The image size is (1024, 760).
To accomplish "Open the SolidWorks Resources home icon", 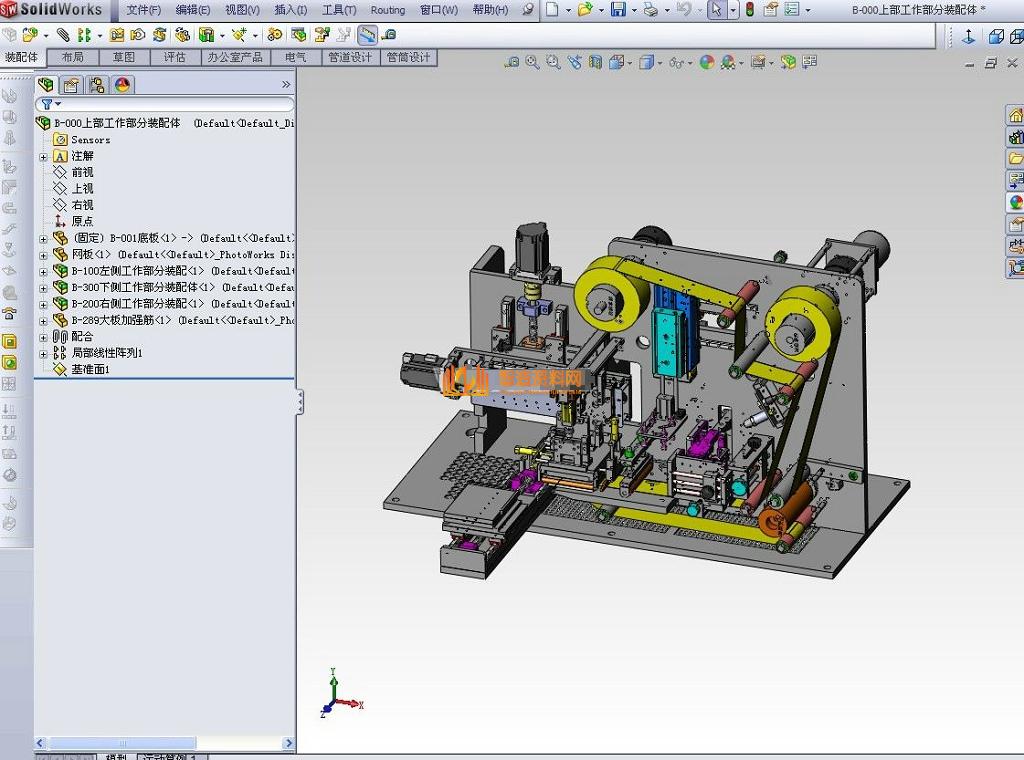I will 1015,115.
